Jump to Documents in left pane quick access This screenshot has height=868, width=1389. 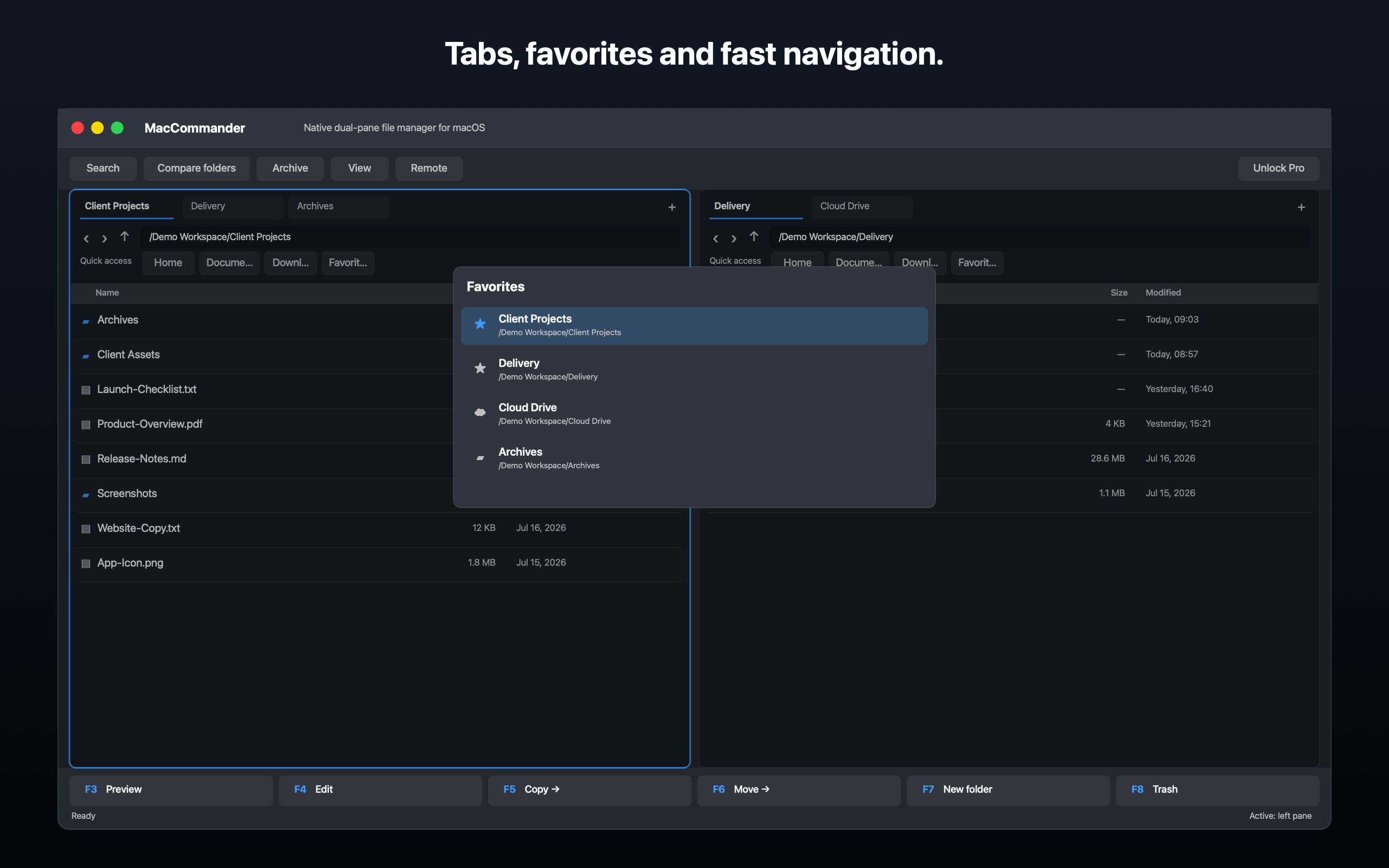[230, 263]
